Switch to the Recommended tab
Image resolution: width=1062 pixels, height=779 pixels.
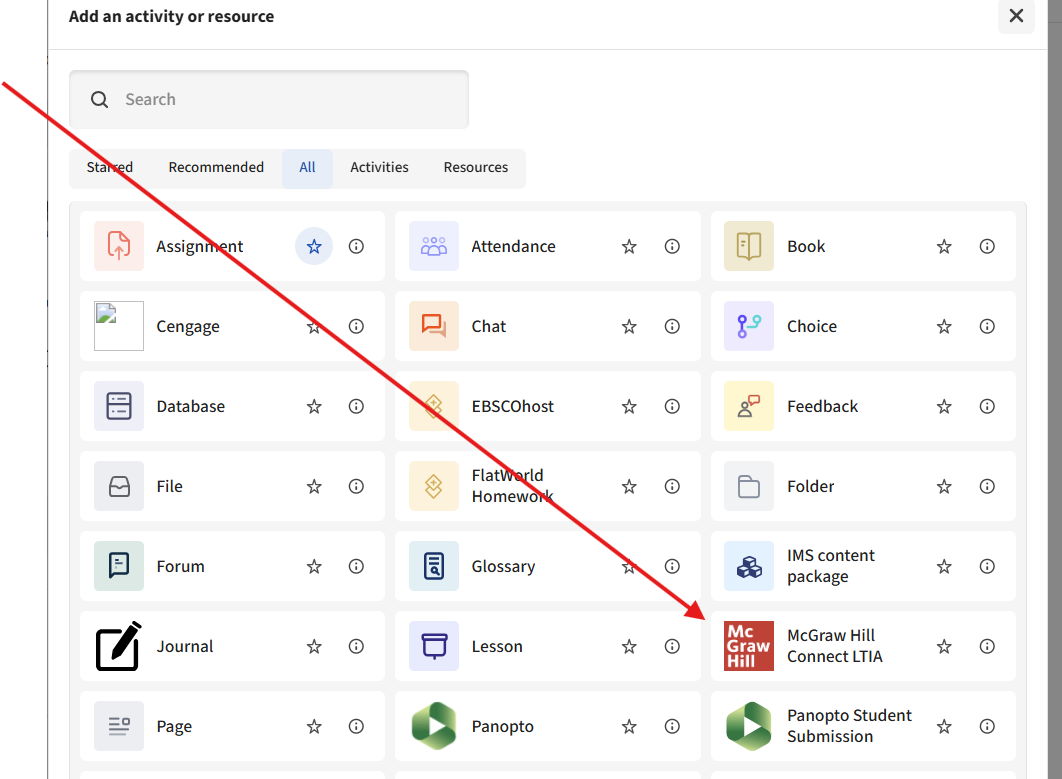[216, 168]
